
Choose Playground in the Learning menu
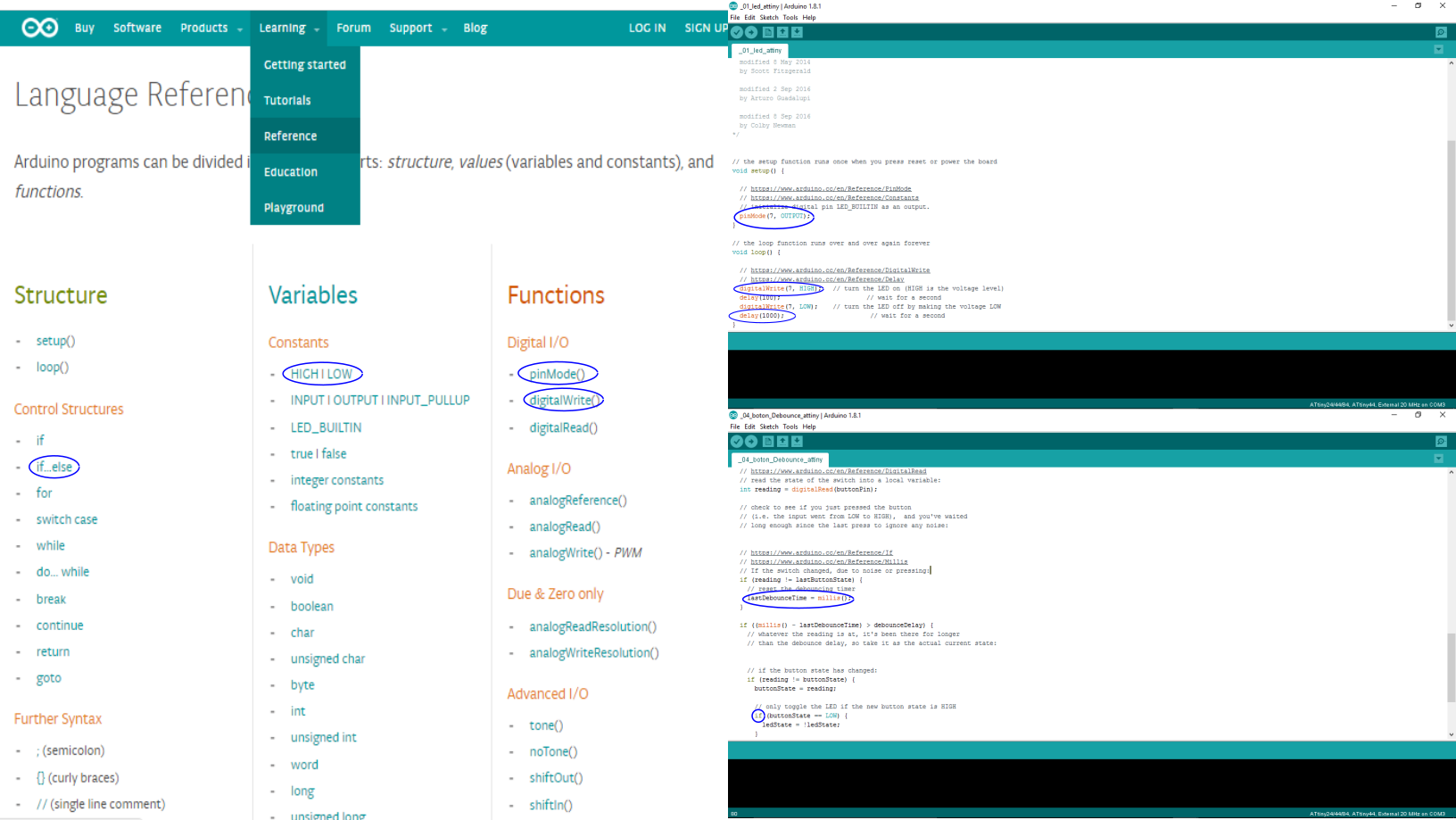click(x=305, y=208)
